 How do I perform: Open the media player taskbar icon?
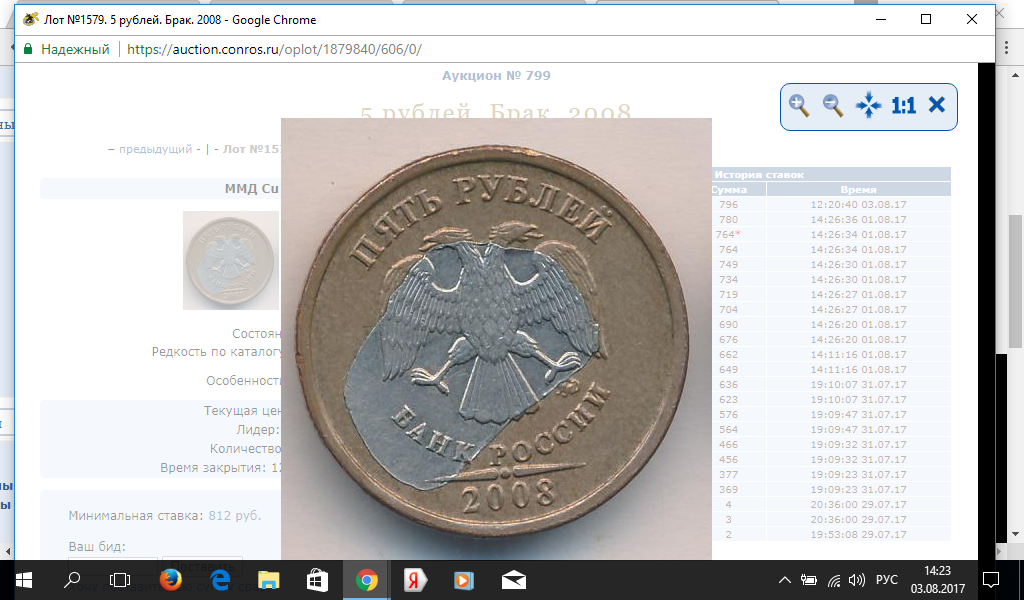click(464, 580)
